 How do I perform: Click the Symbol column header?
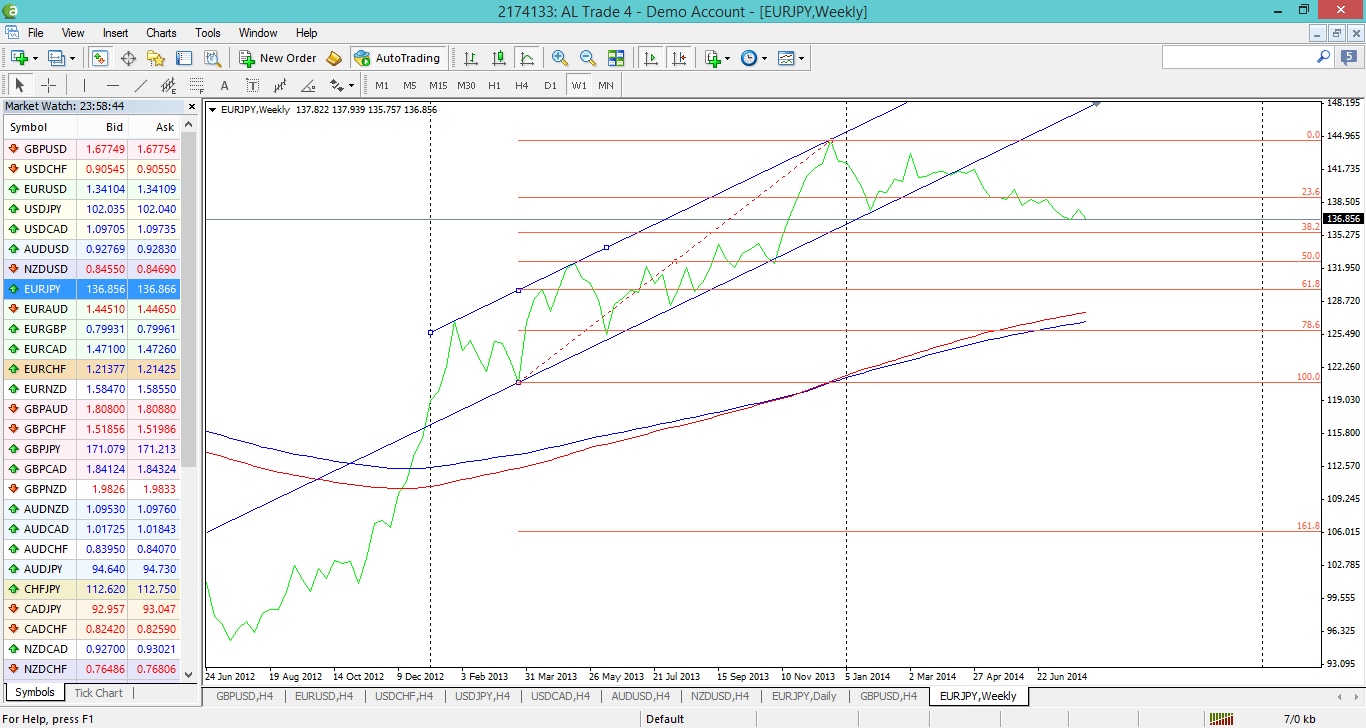coord(42,127)
